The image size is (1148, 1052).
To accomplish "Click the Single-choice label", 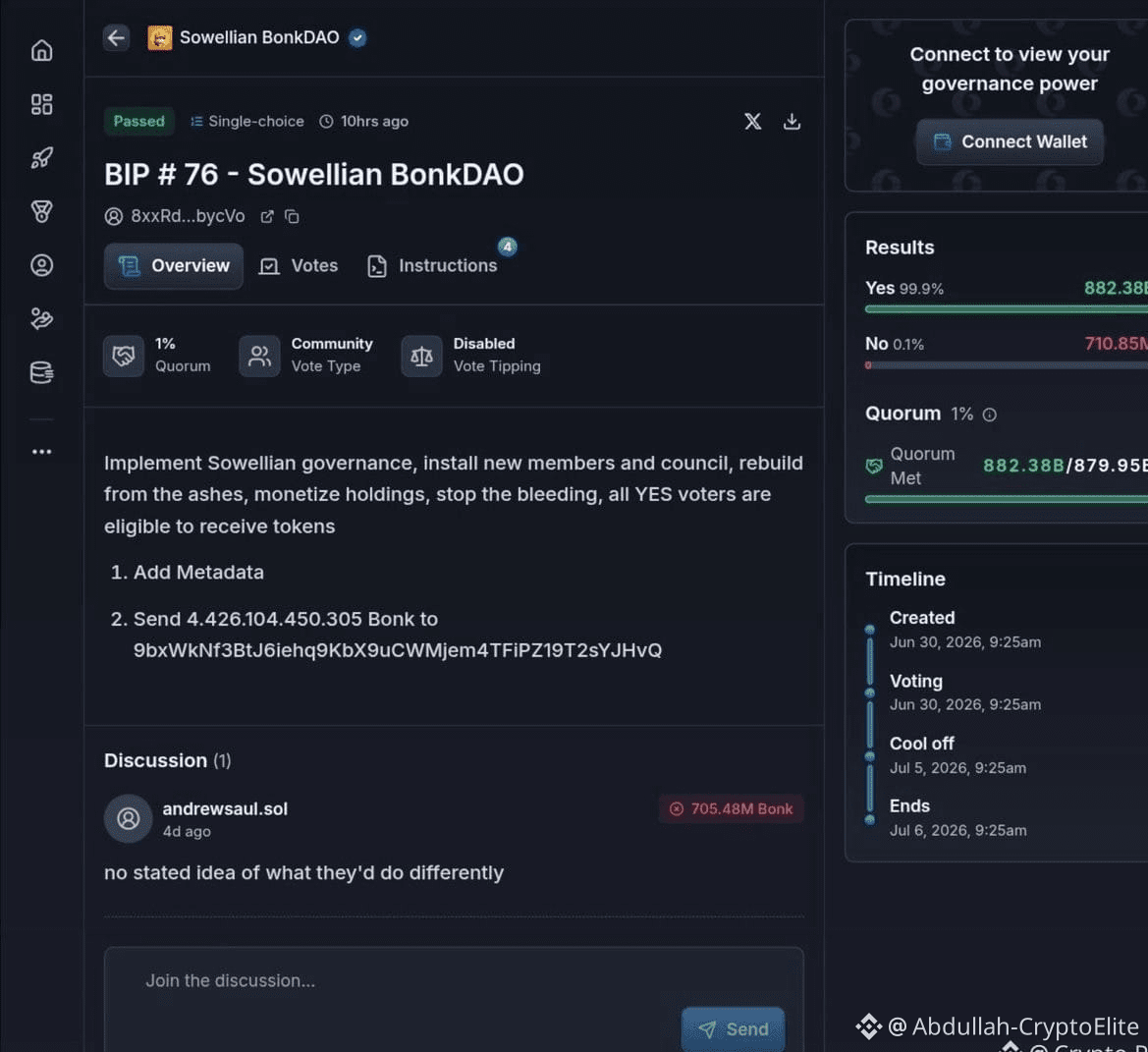I will tap(247, 122).
